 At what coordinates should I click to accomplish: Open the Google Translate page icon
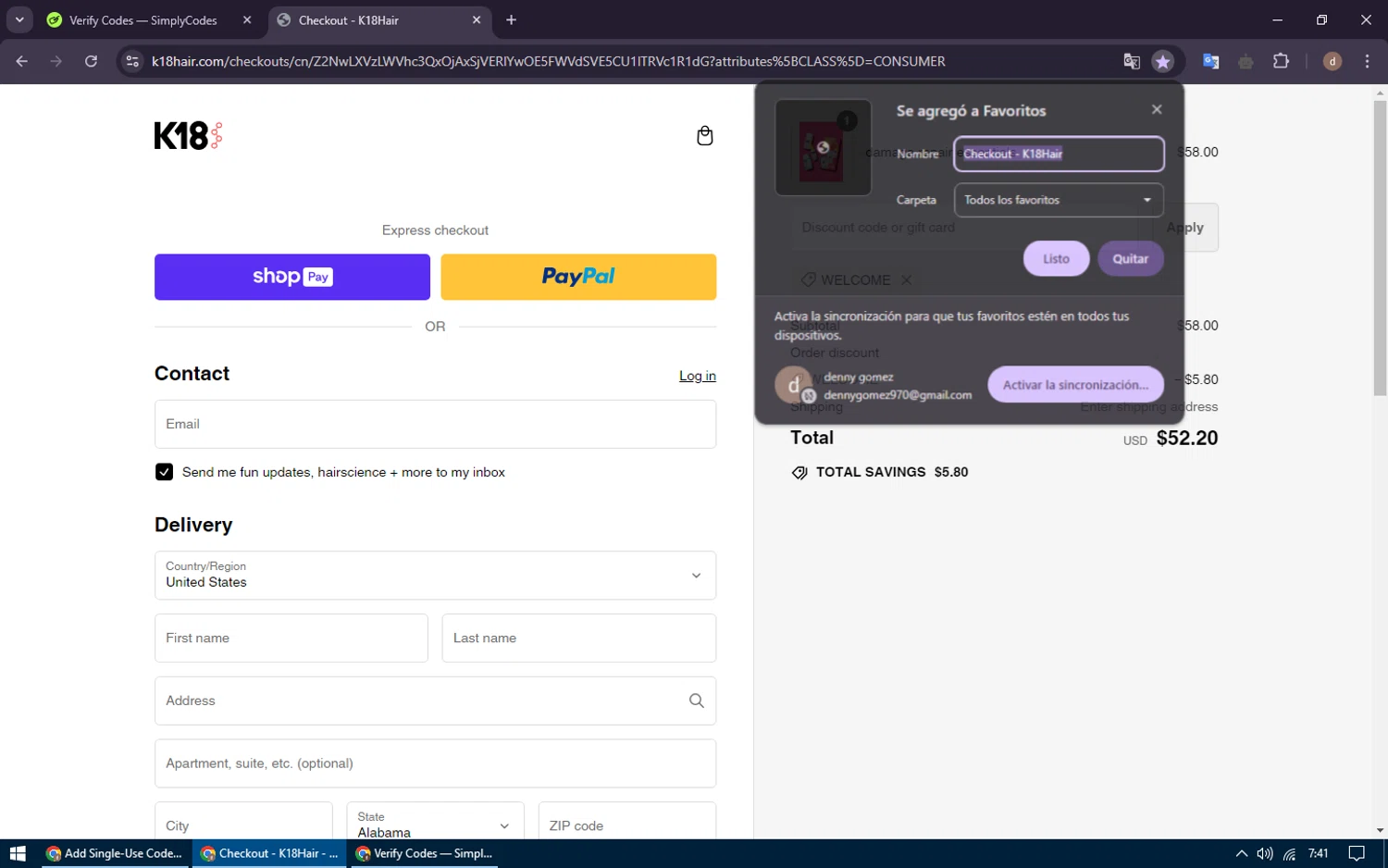tap(1131, 61)
